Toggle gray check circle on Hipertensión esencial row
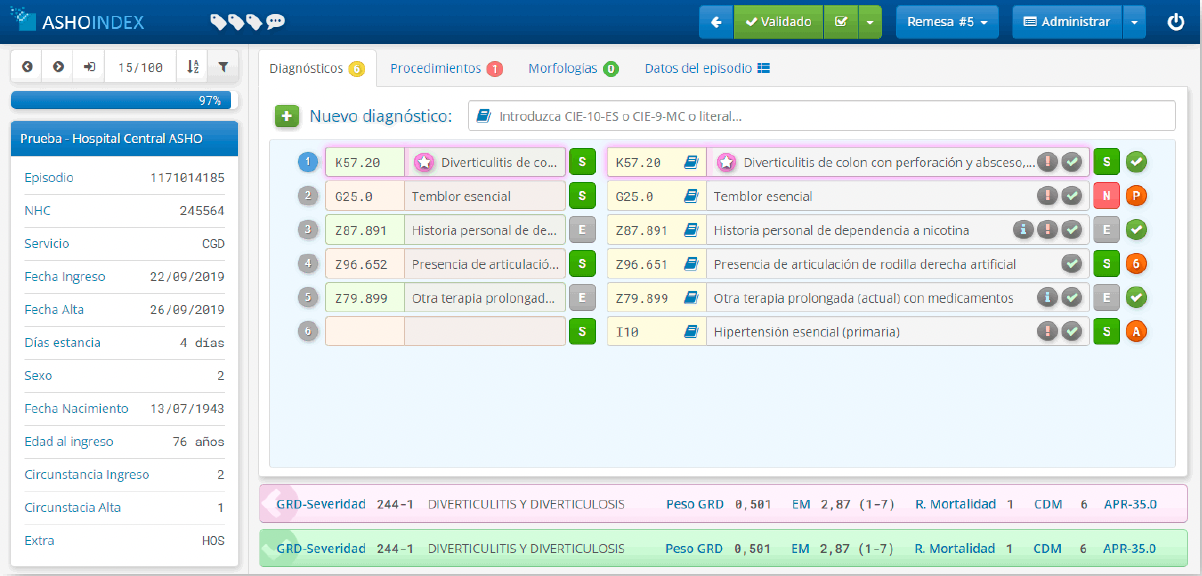1202x576 pixels. [x=1072, y=332]
